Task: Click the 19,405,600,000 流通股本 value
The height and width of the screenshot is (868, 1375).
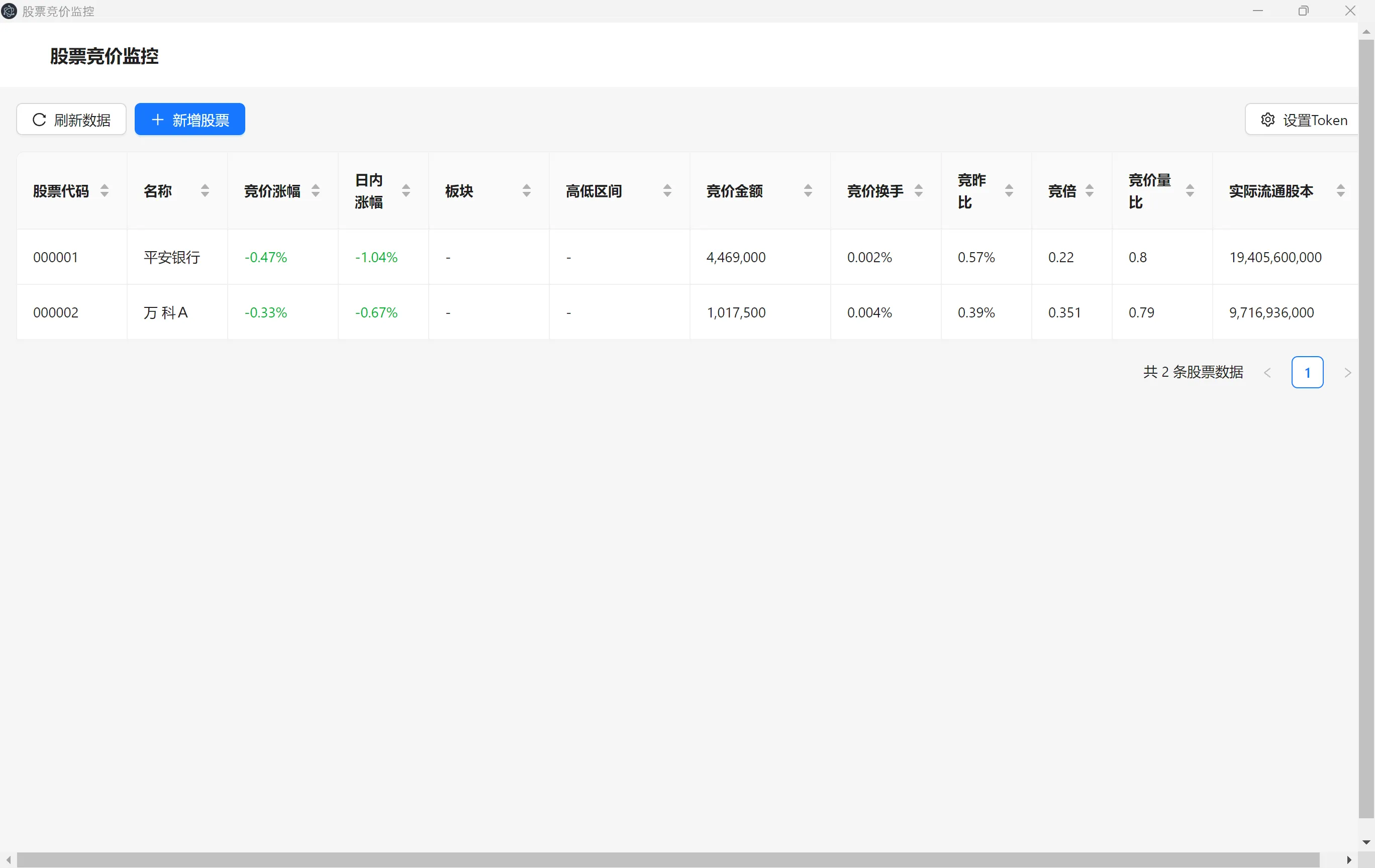Action: [1275, 257]
